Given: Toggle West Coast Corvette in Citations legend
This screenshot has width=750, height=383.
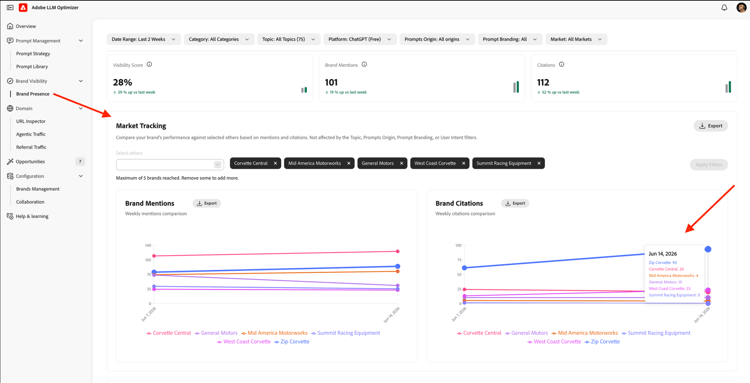Looking at the screenshot, I should (554, 341).
